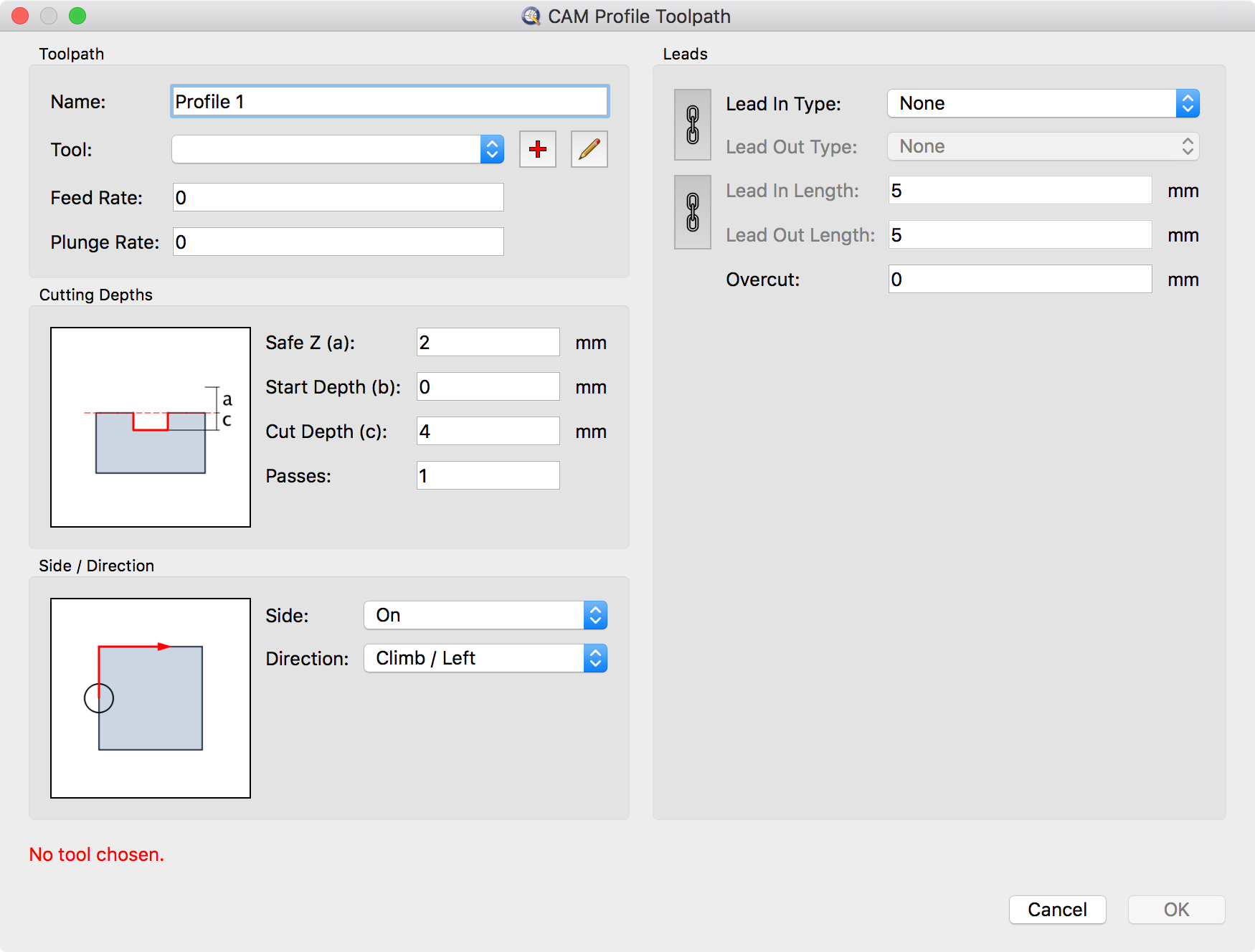
Task: Open the Direction dropdown
Action: pyautogui.click(x=486, y=658)
